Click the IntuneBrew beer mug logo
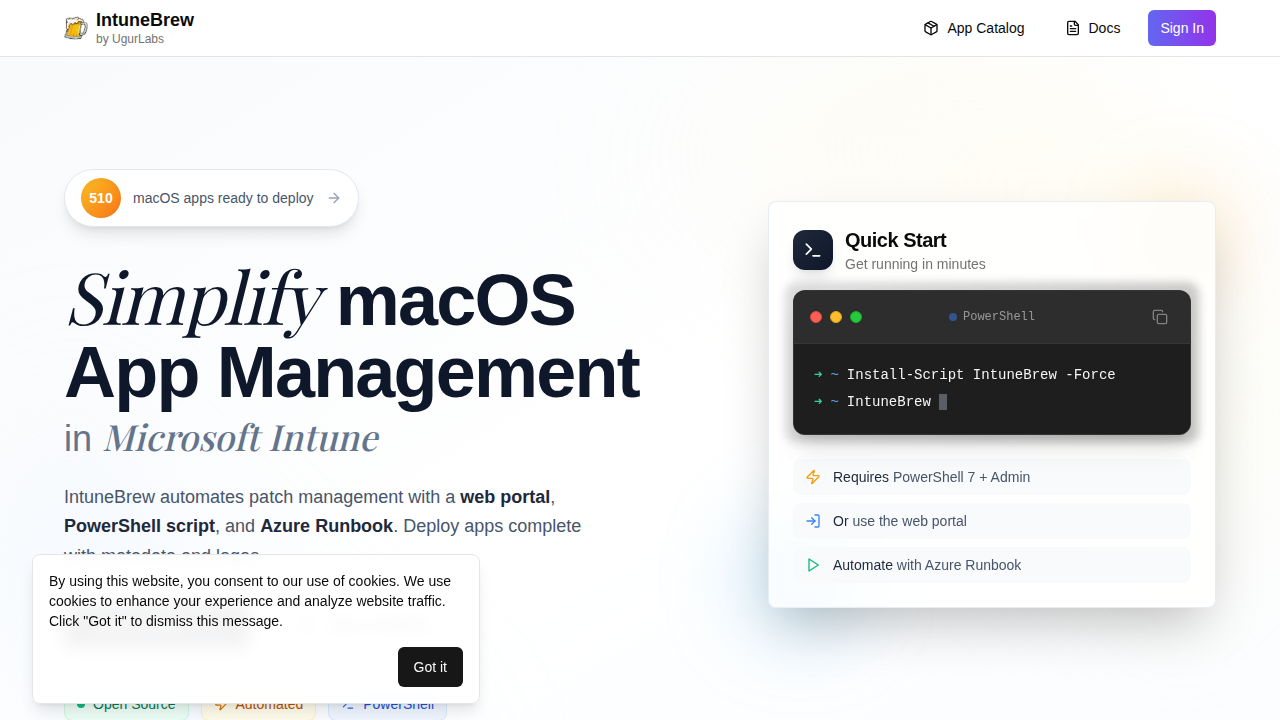Viewport: 1280px width, 720px height. click(76, 28)
